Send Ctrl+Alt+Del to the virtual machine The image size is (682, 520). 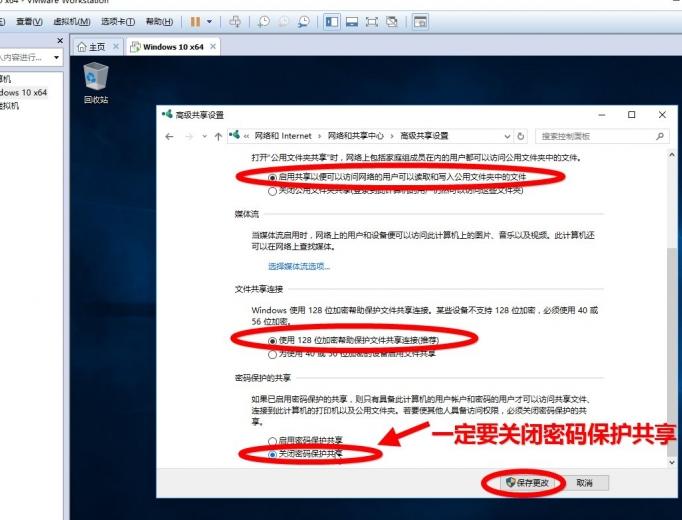(x=235, y=21)
